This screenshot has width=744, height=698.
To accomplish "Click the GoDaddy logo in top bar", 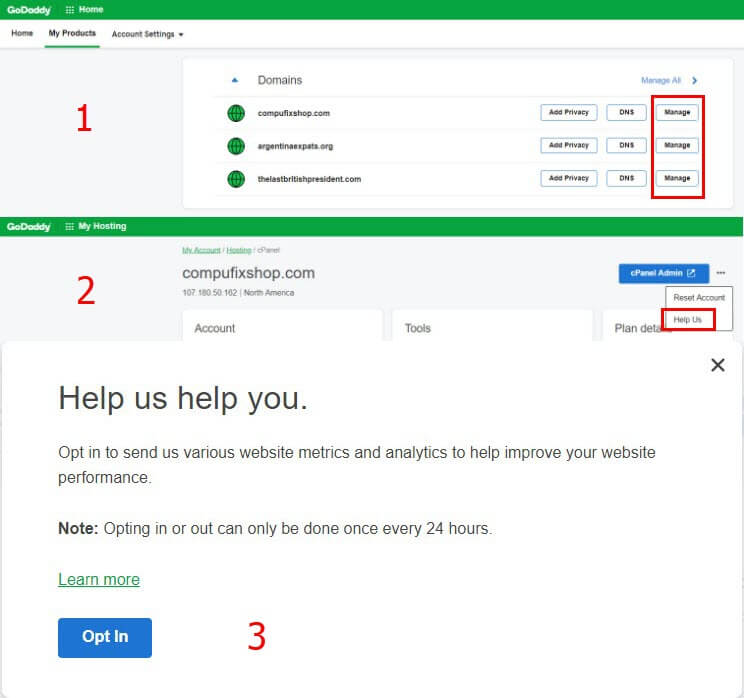I will pos(28,10).
